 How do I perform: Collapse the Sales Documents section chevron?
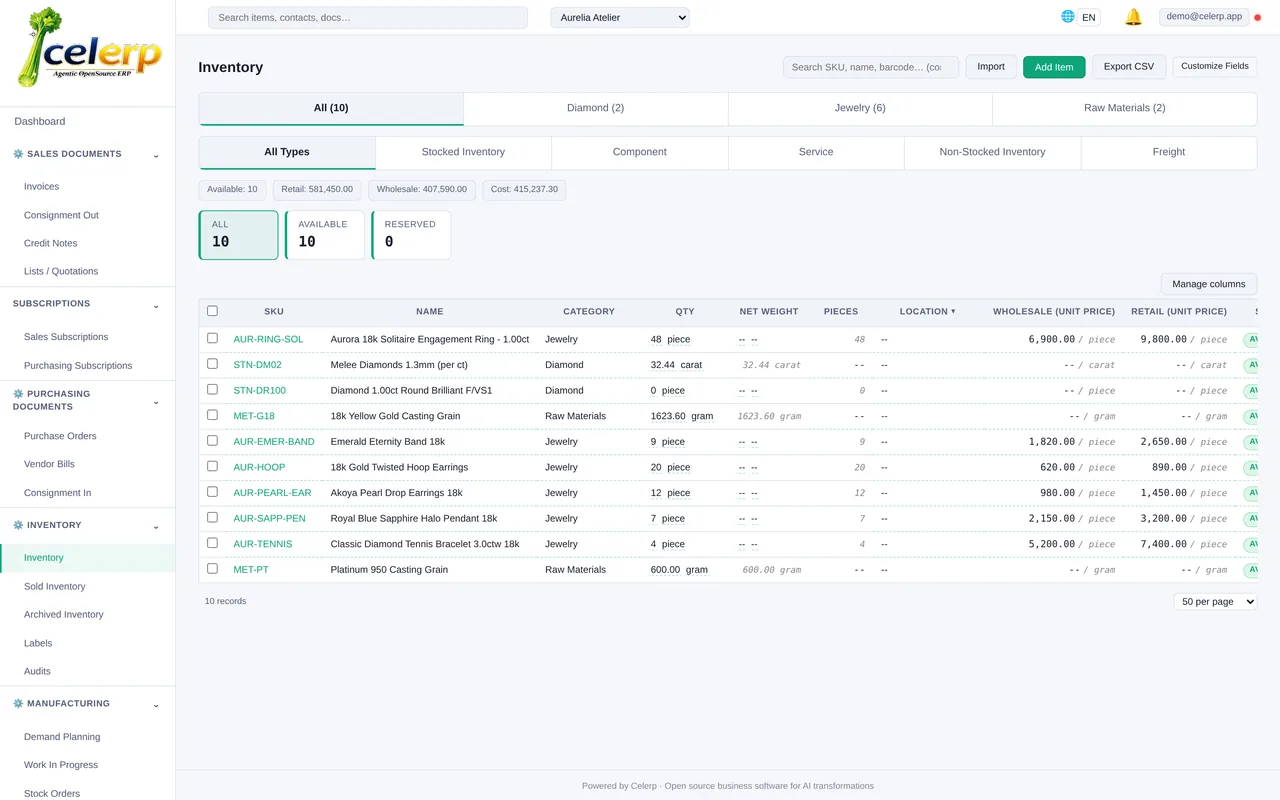tap(156, 155)
